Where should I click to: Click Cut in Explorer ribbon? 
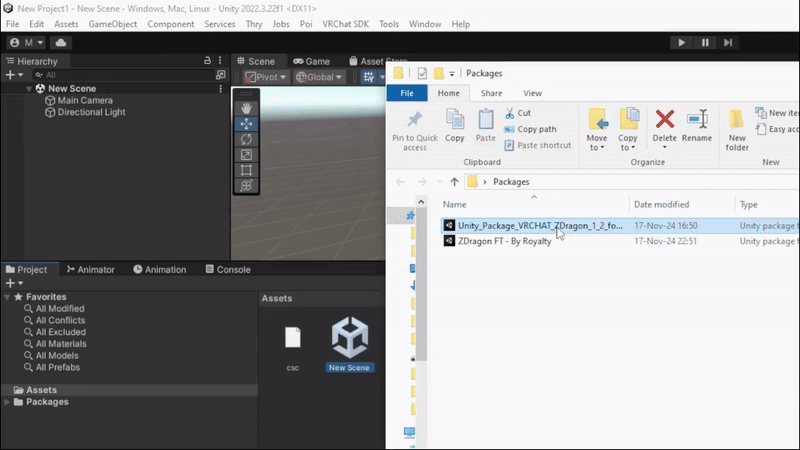517,113
